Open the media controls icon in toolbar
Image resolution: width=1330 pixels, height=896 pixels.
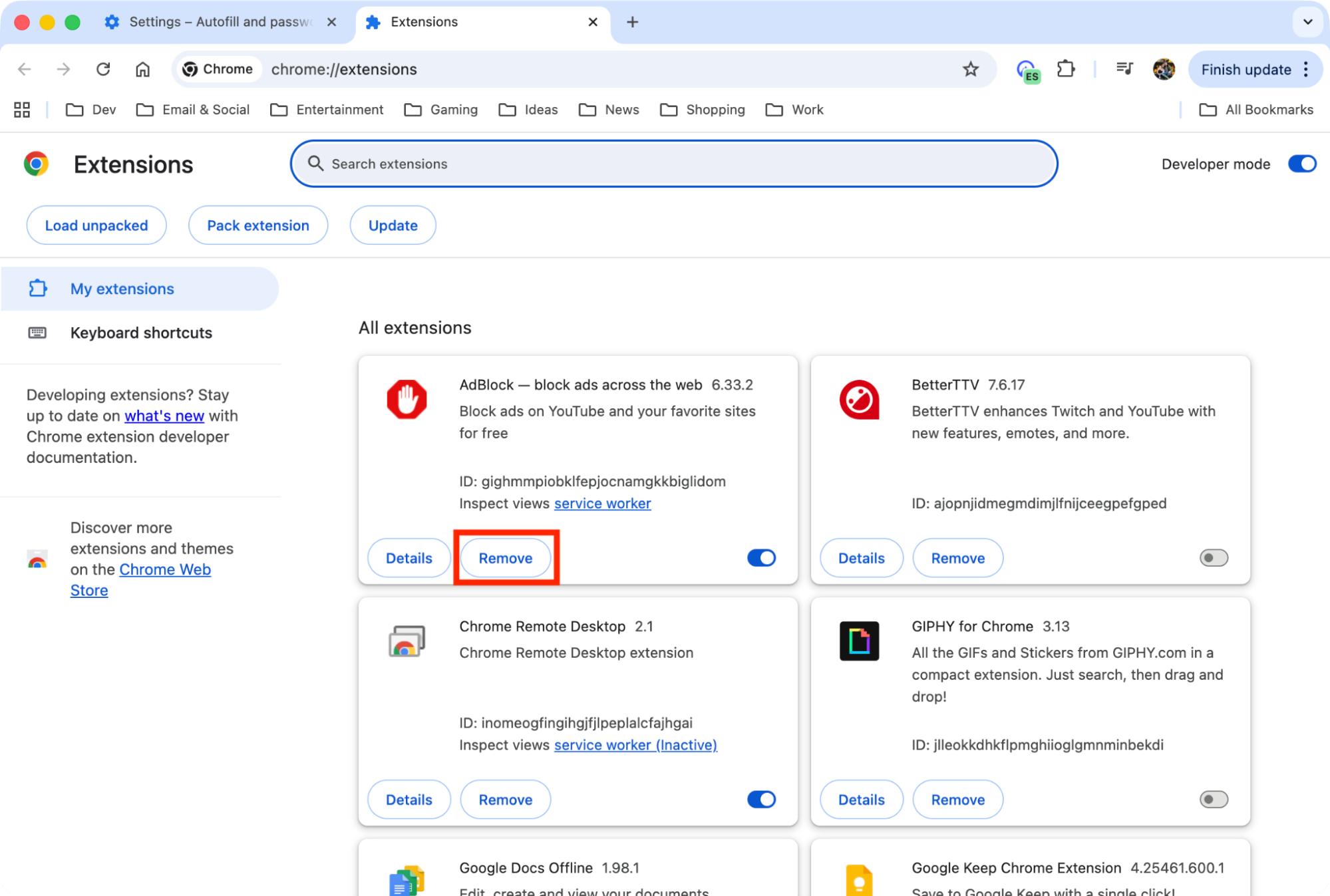pyautogui.click(x=1124, y=69)
